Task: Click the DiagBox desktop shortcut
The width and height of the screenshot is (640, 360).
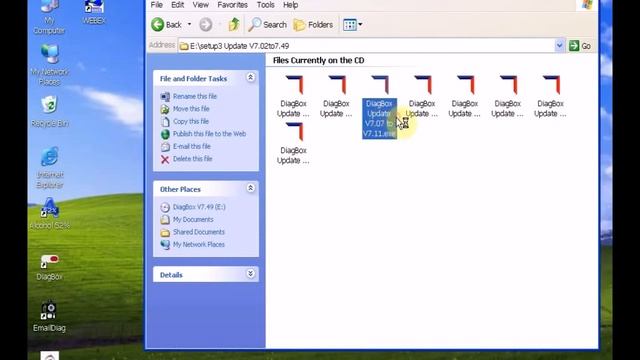Action: 49,267
